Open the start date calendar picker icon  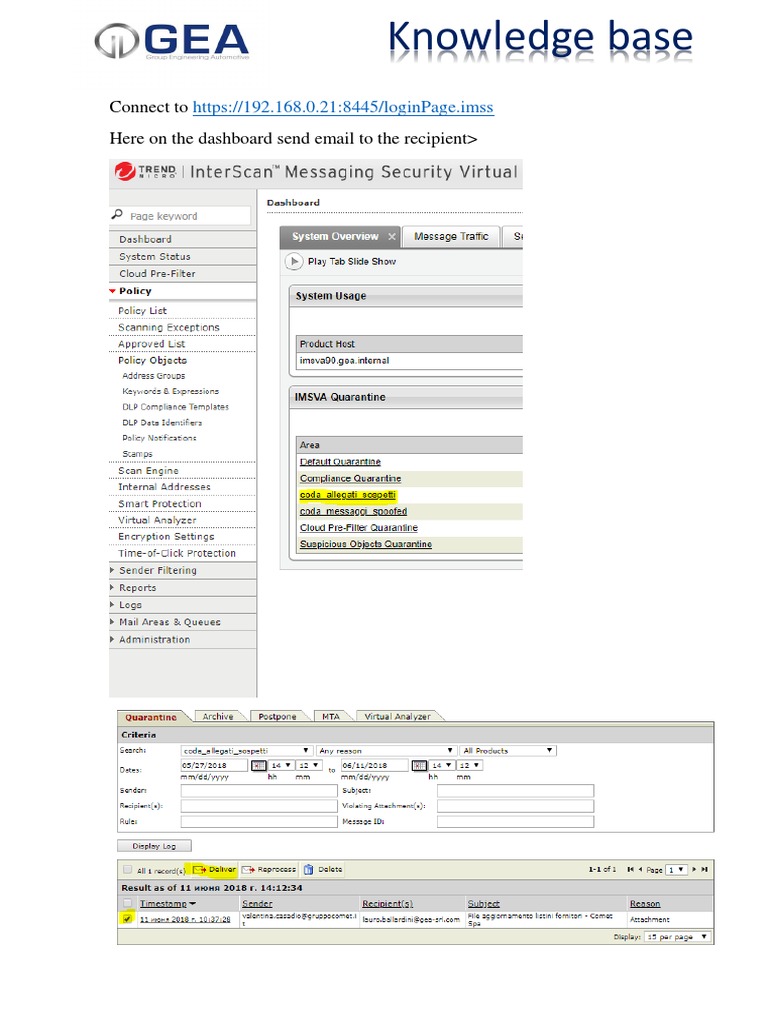point(259,765)
